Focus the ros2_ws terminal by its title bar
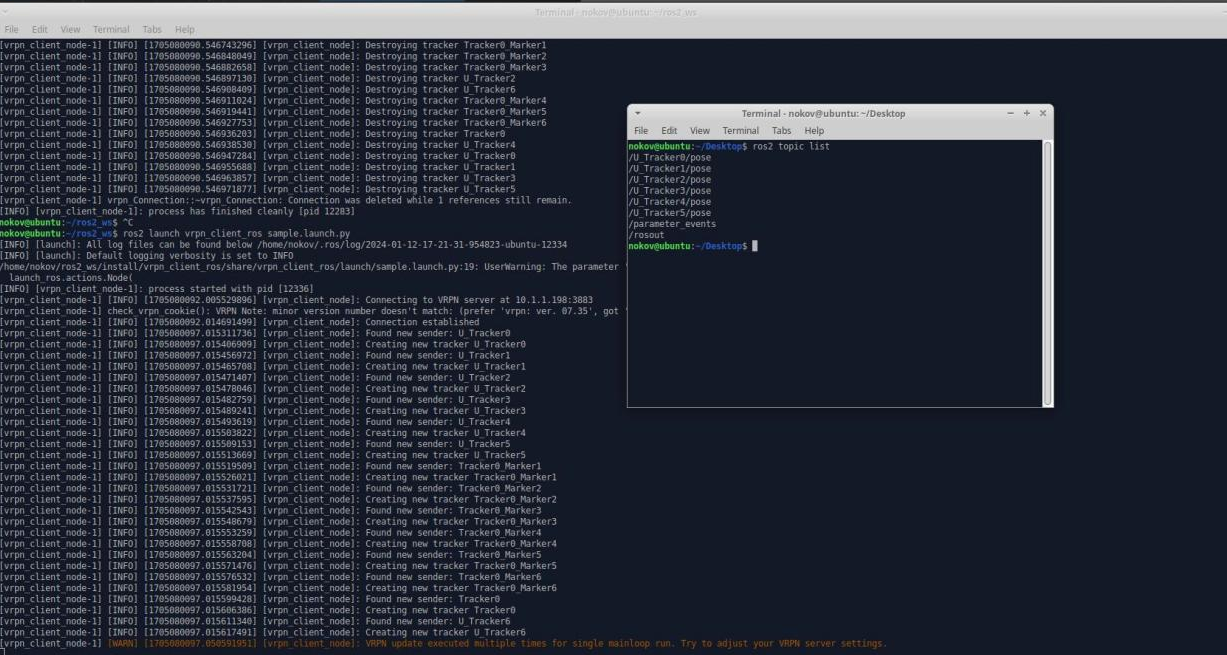This screenshot has width=1227, height=655. pos(613,12)
